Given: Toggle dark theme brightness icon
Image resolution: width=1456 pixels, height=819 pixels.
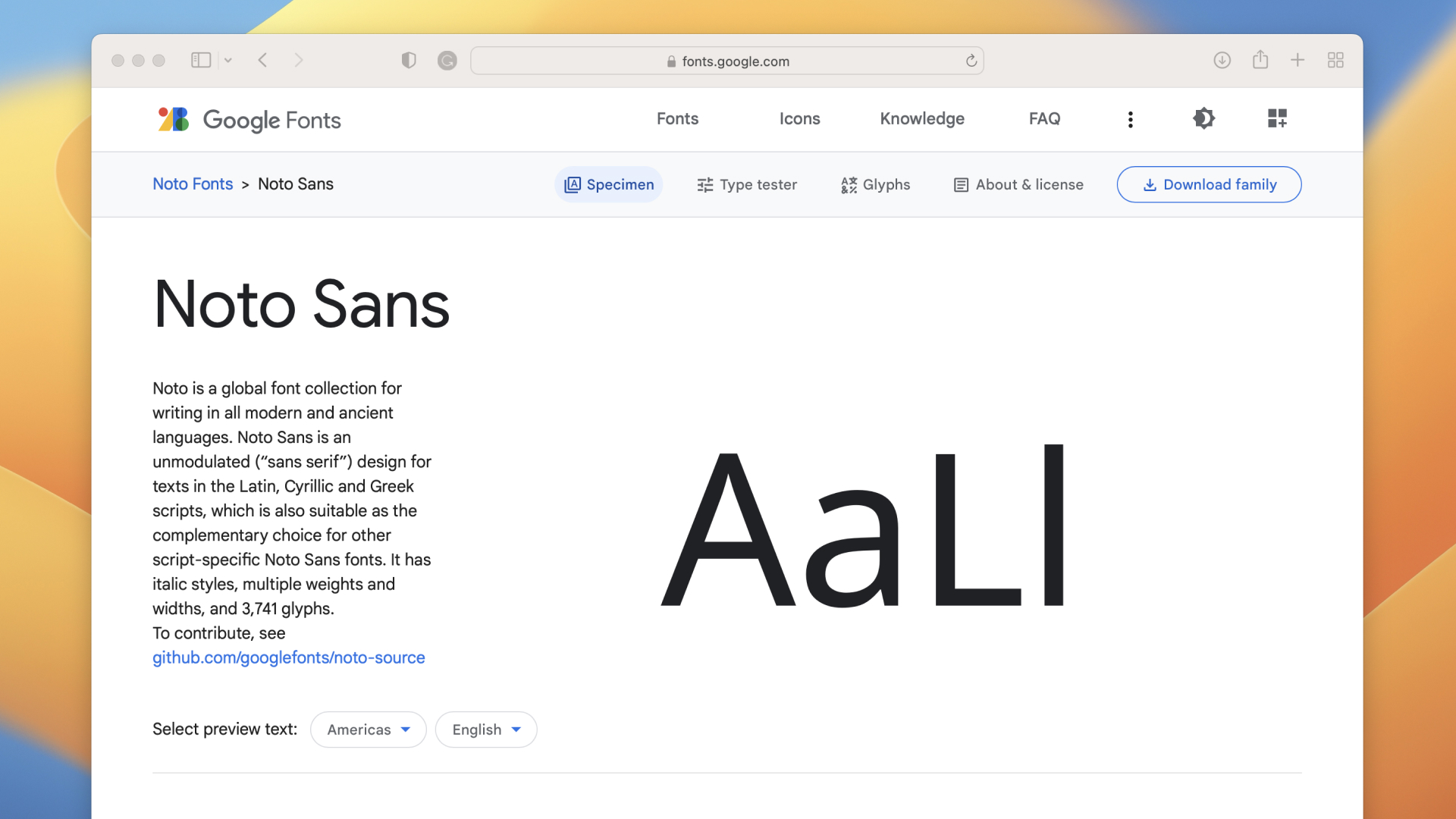Looking at the screenshot, I should (1203, 118).
